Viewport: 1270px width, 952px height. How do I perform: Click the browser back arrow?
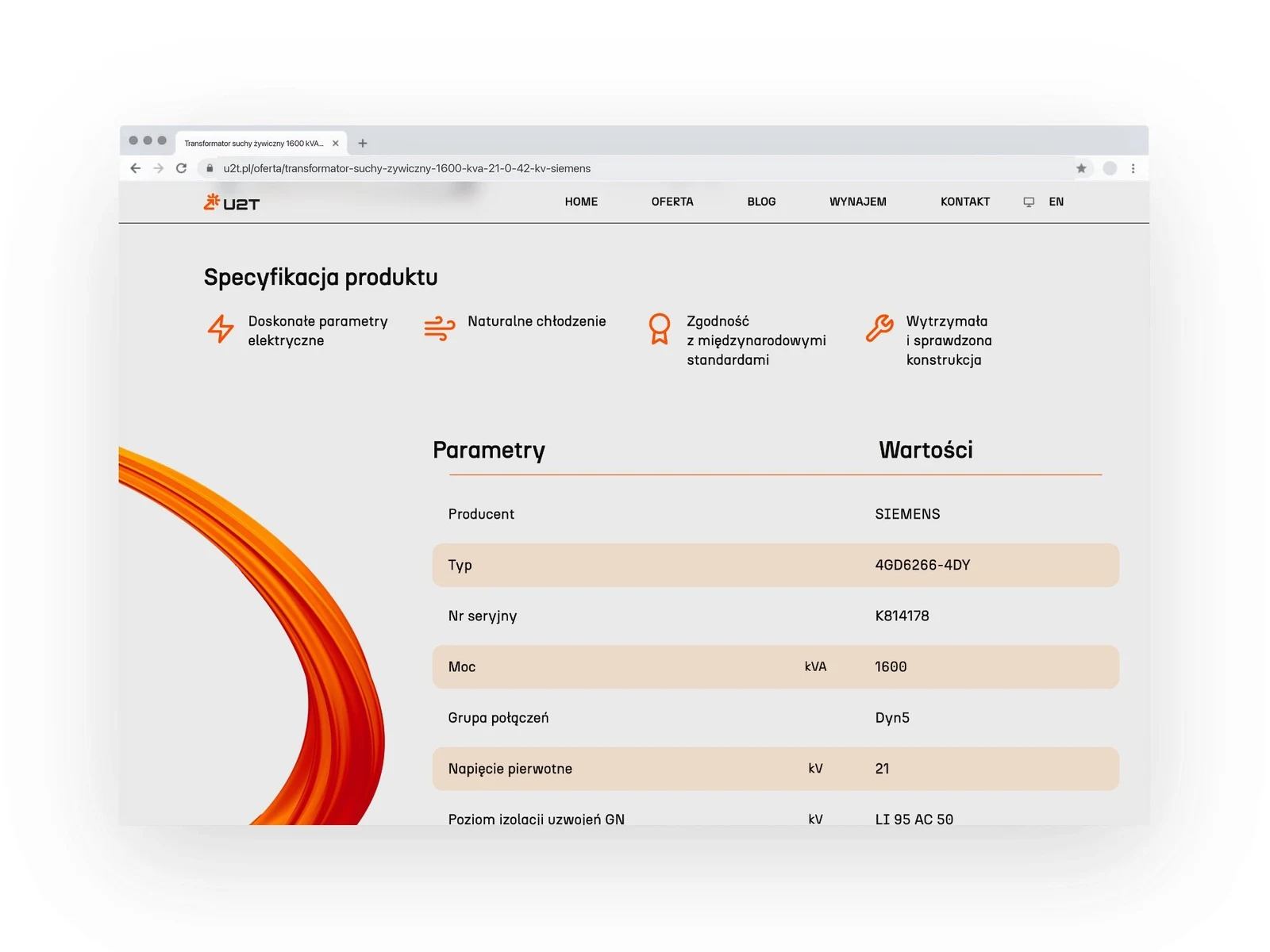[x=136, y=168]
